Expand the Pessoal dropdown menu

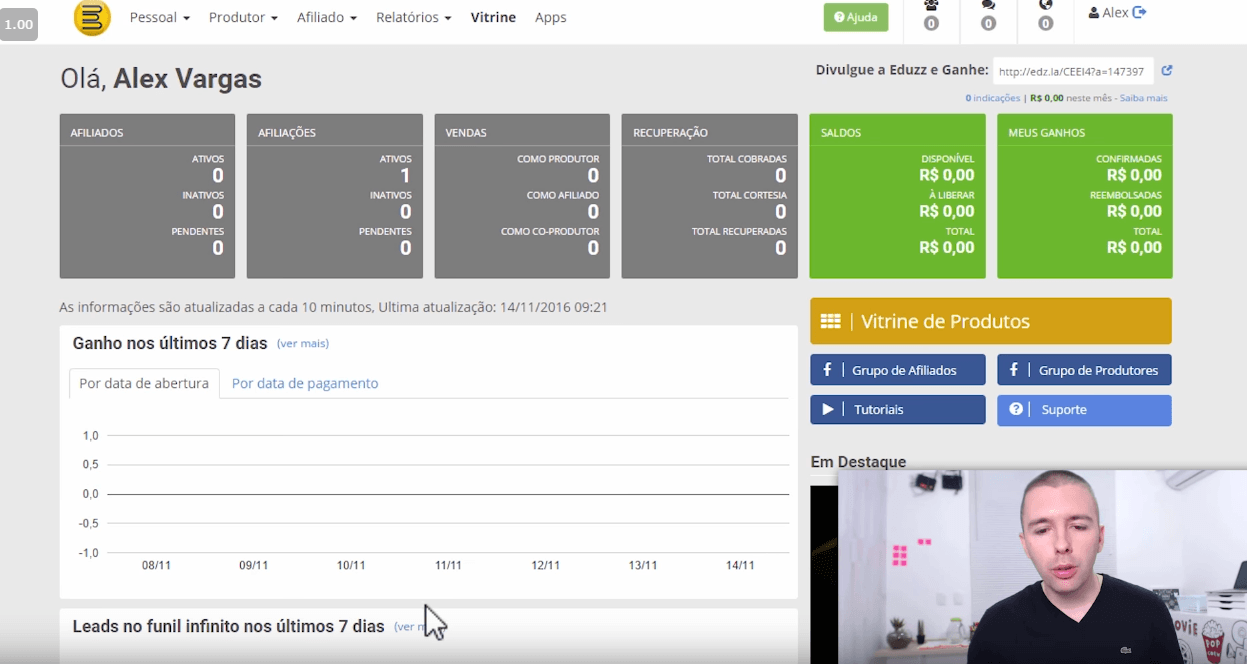point(159,17)
